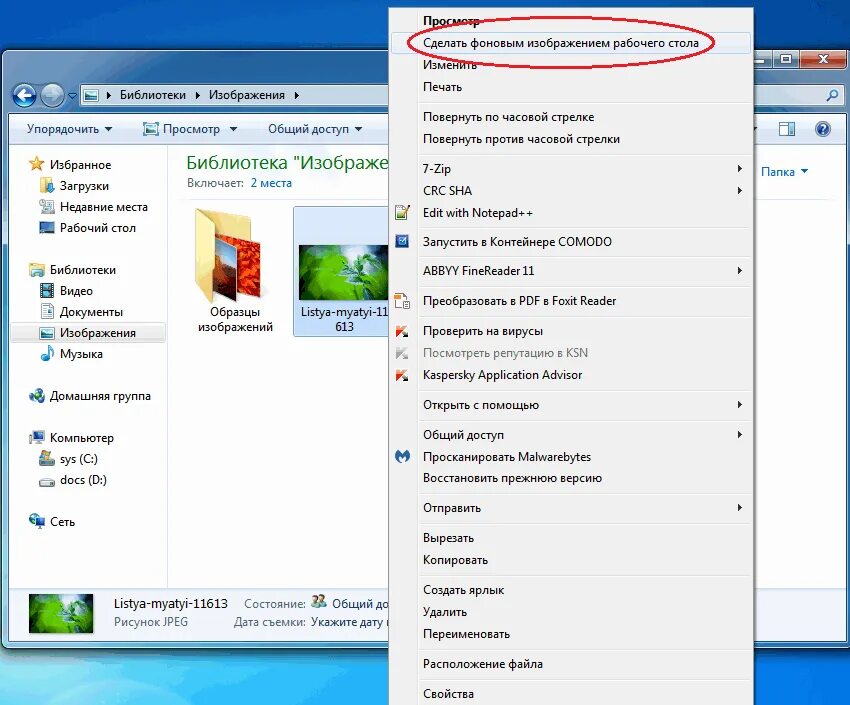Select the Listya-myatyi-11613 image thumbnail

(343, 271)
